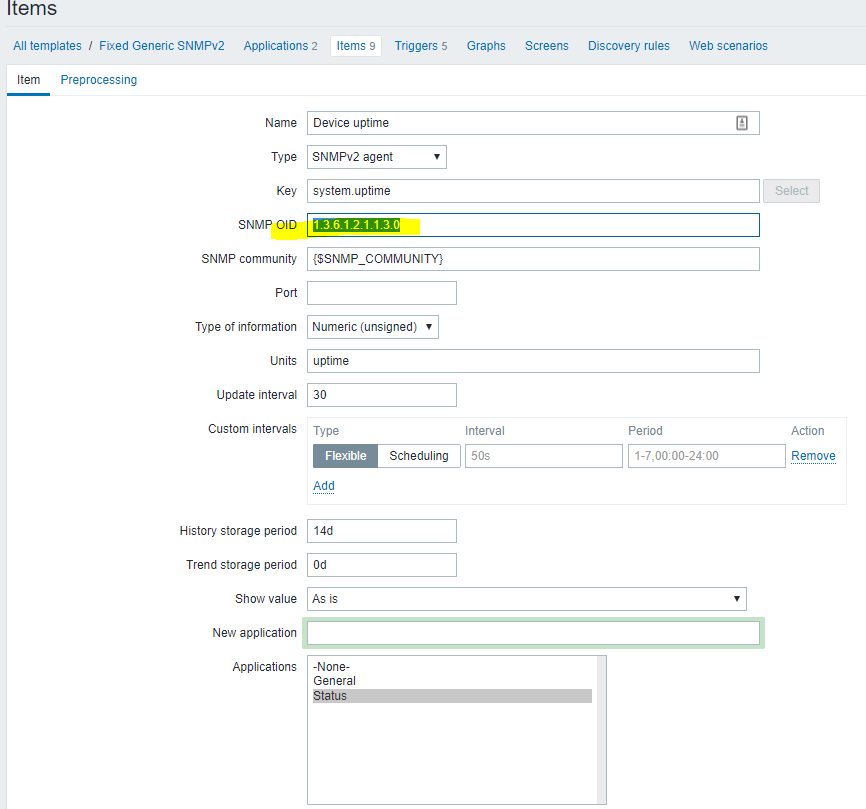Open the Web scenarios section
The height and width of the screenshot is (809, 866).
point(728,45)
